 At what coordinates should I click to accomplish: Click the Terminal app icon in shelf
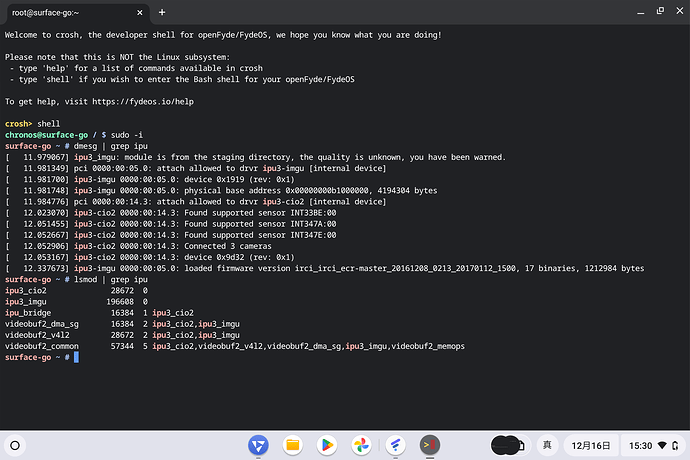pyautogui.click(x=429, y=443)
